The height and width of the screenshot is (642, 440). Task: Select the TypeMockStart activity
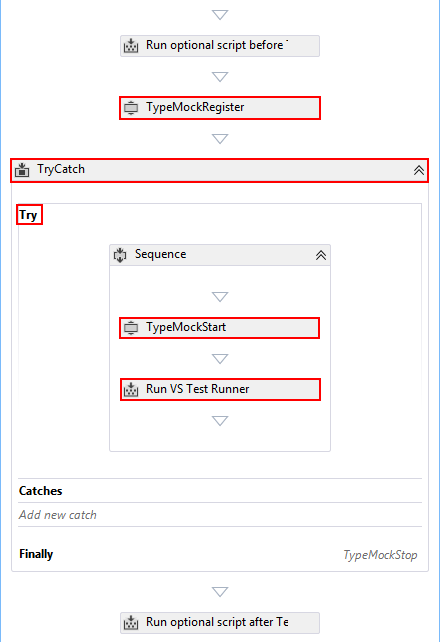click(219, 328)
